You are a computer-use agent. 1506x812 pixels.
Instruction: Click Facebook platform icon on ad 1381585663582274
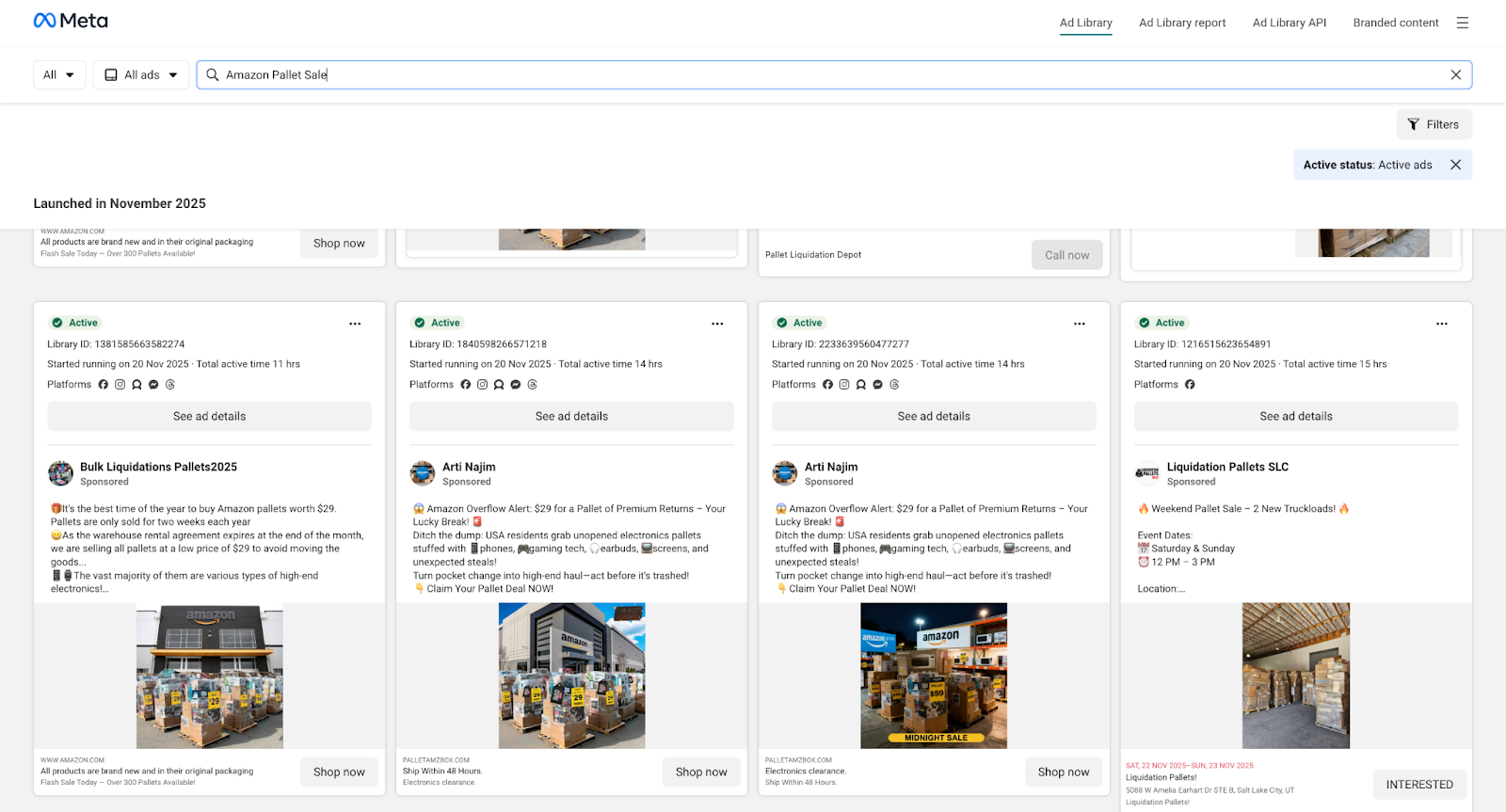[104, 385]
